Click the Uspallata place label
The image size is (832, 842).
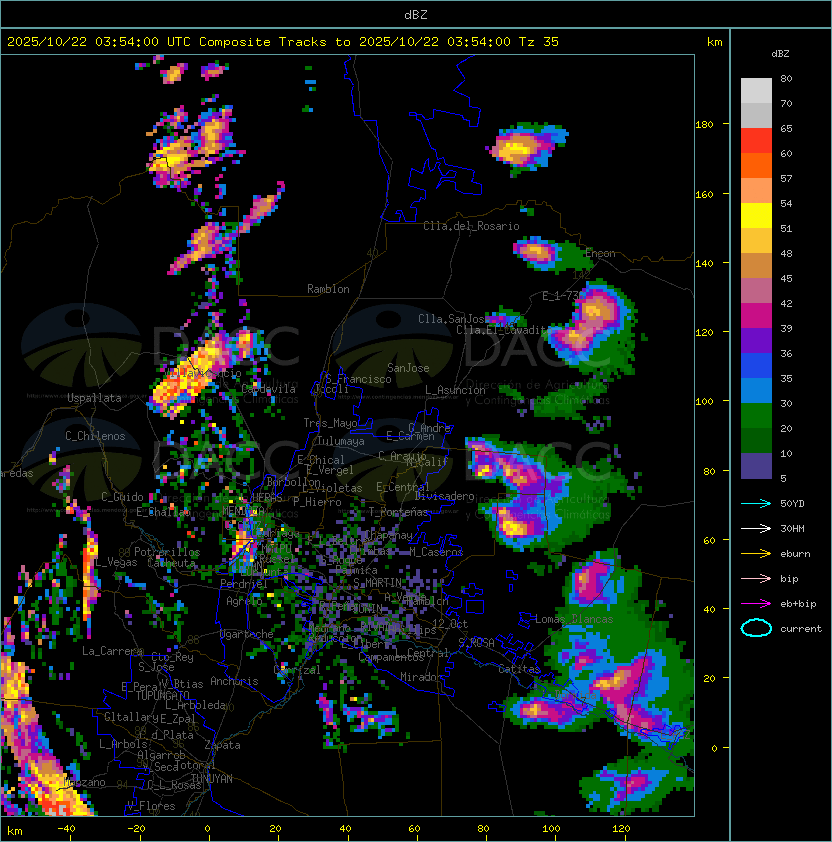tap(94, 398)
